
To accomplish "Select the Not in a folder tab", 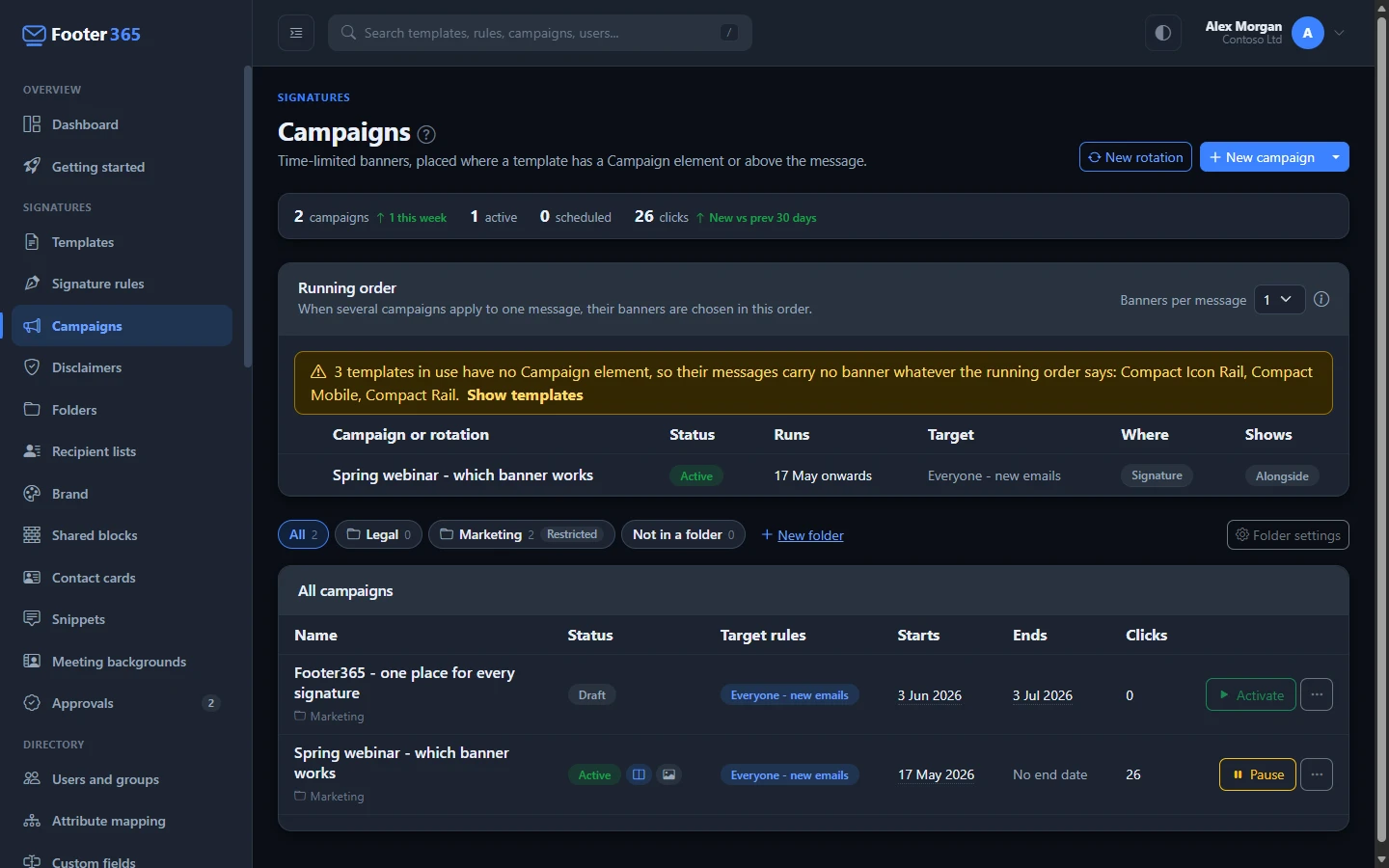I will (x=683, y=534).
